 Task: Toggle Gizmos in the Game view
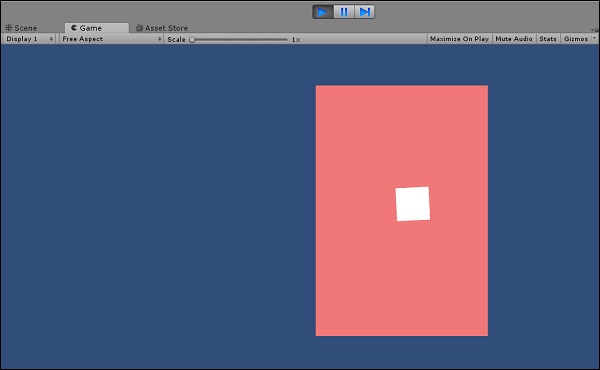(x=576, y=39)
